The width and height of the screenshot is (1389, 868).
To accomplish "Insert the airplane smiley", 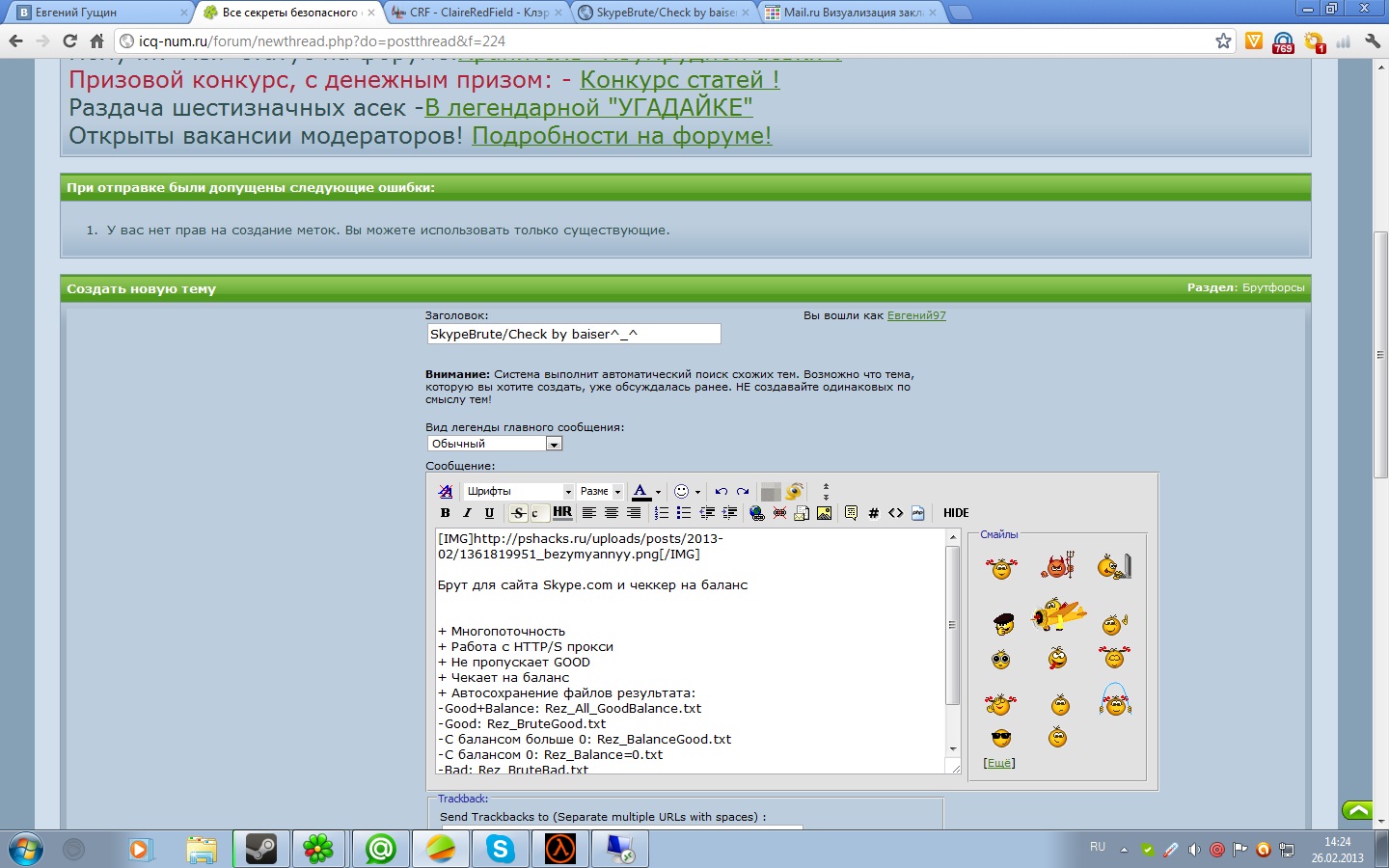I will tap(1058, 614).
